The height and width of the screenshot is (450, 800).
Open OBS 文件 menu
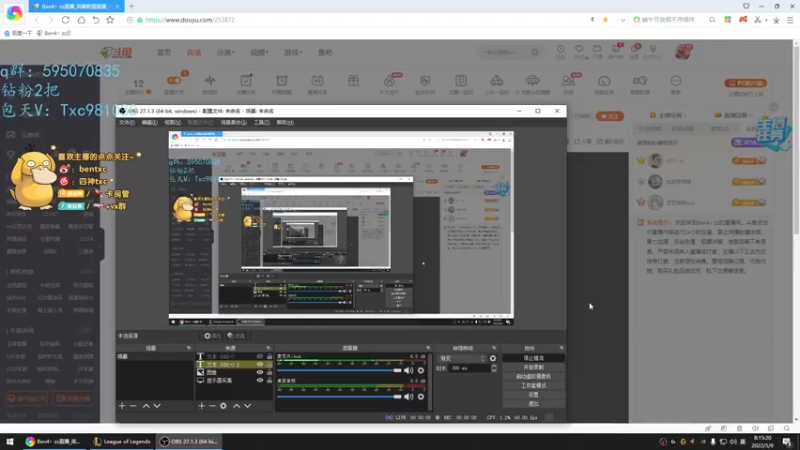(x=127, y=122)
